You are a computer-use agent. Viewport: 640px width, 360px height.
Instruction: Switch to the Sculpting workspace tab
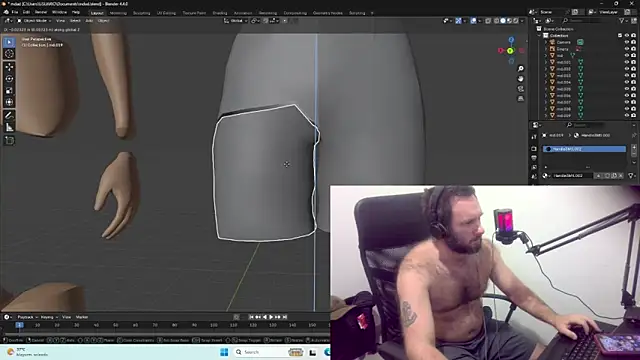[142, 13]
